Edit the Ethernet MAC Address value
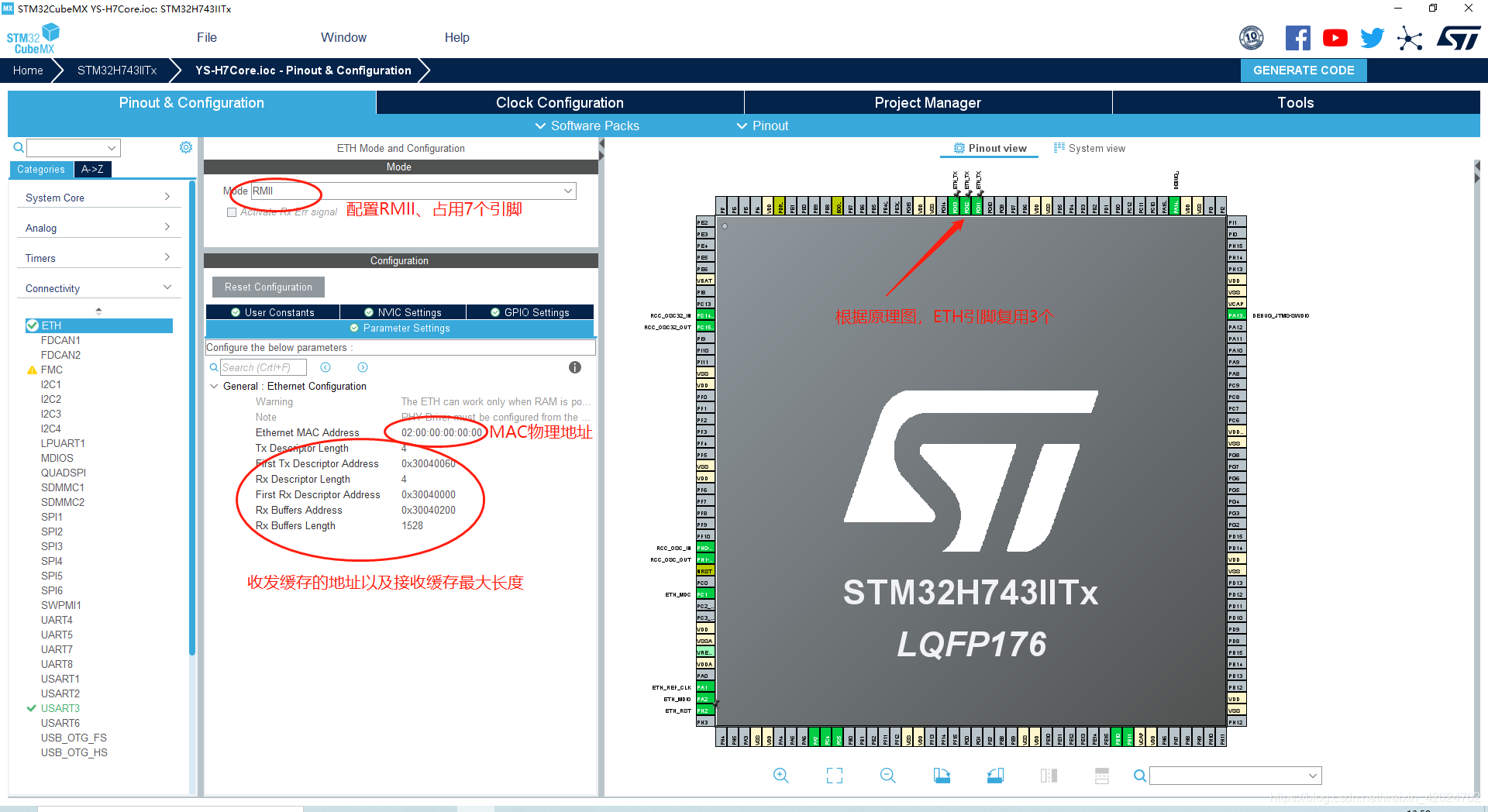 tap(442, 432)
